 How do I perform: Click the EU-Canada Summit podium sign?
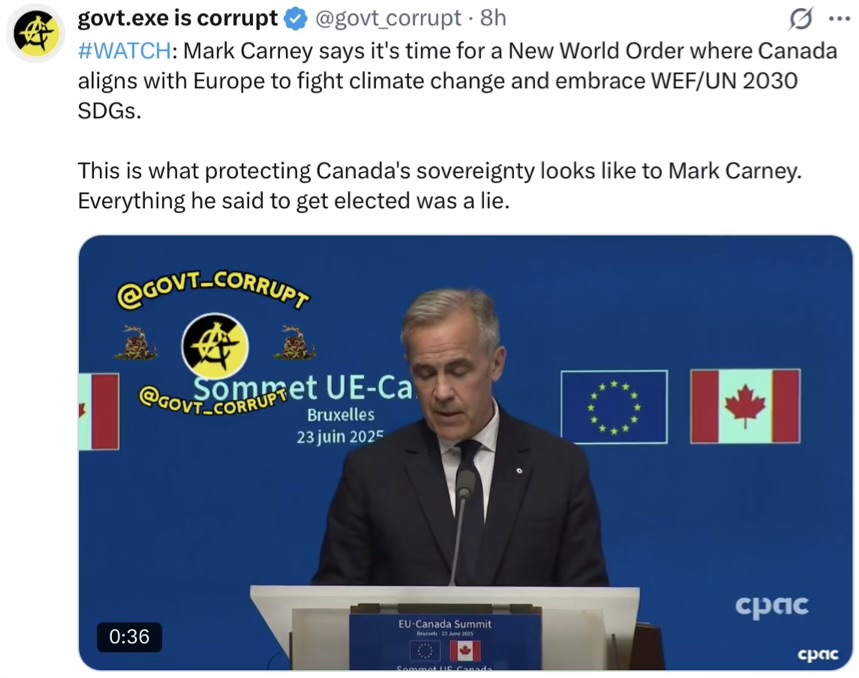[x=445, y=641]
